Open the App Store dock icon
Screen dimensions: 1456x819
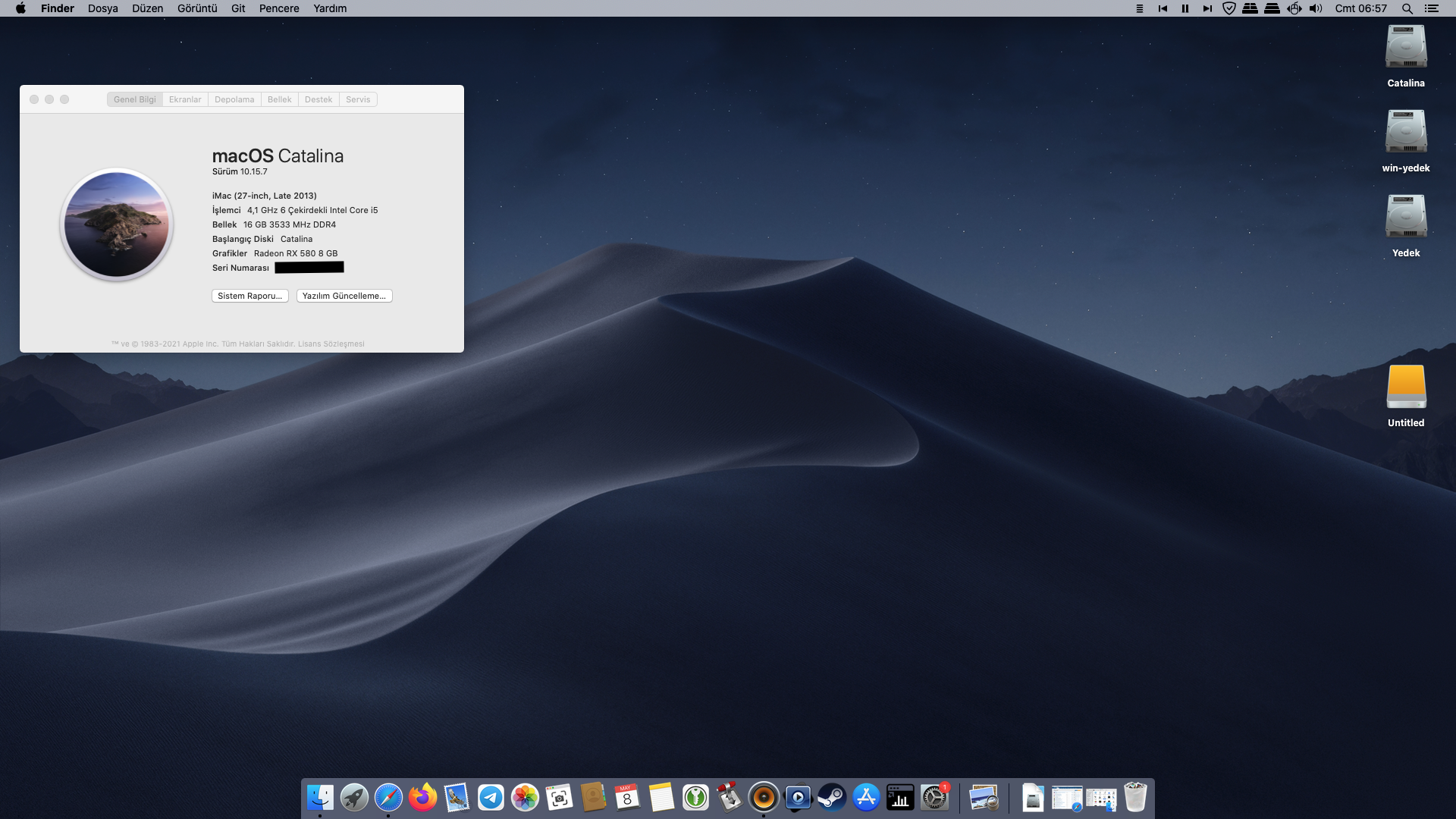click(866, 798)
